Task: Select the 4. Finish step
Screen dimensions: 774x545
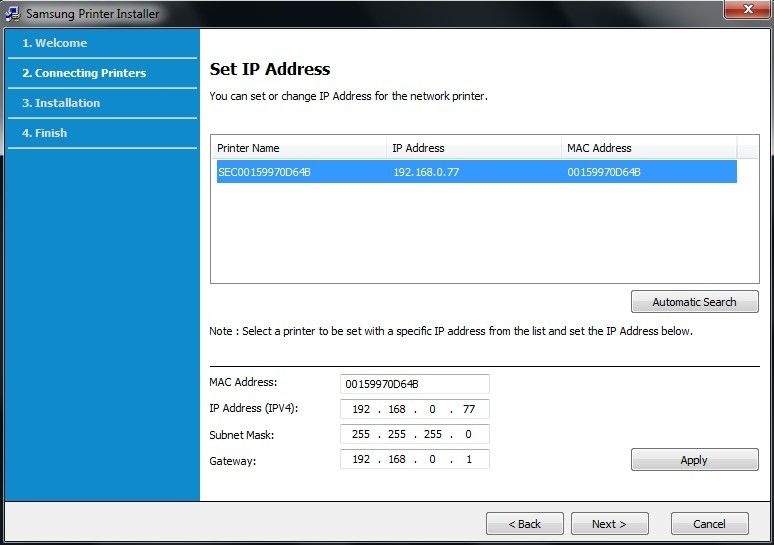Action: click(x=44, y=133)
